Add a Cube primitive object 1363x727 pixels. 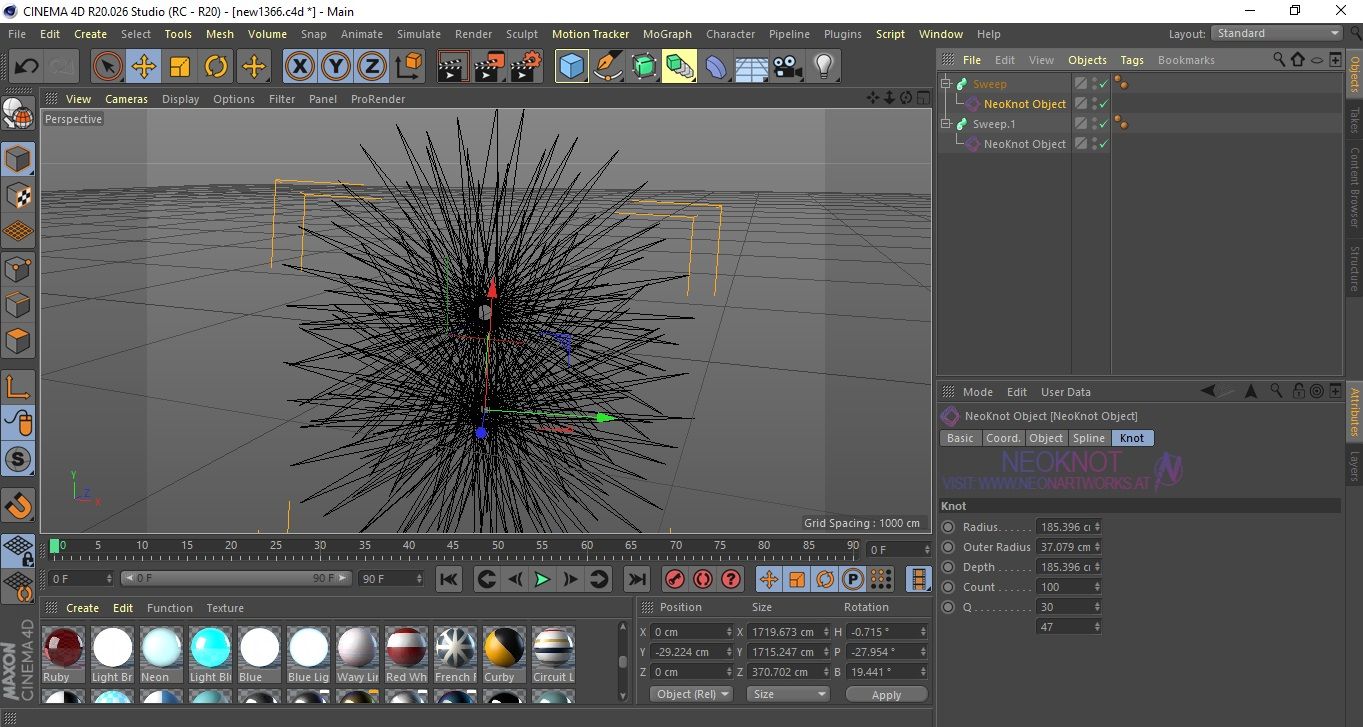point(571,67)
